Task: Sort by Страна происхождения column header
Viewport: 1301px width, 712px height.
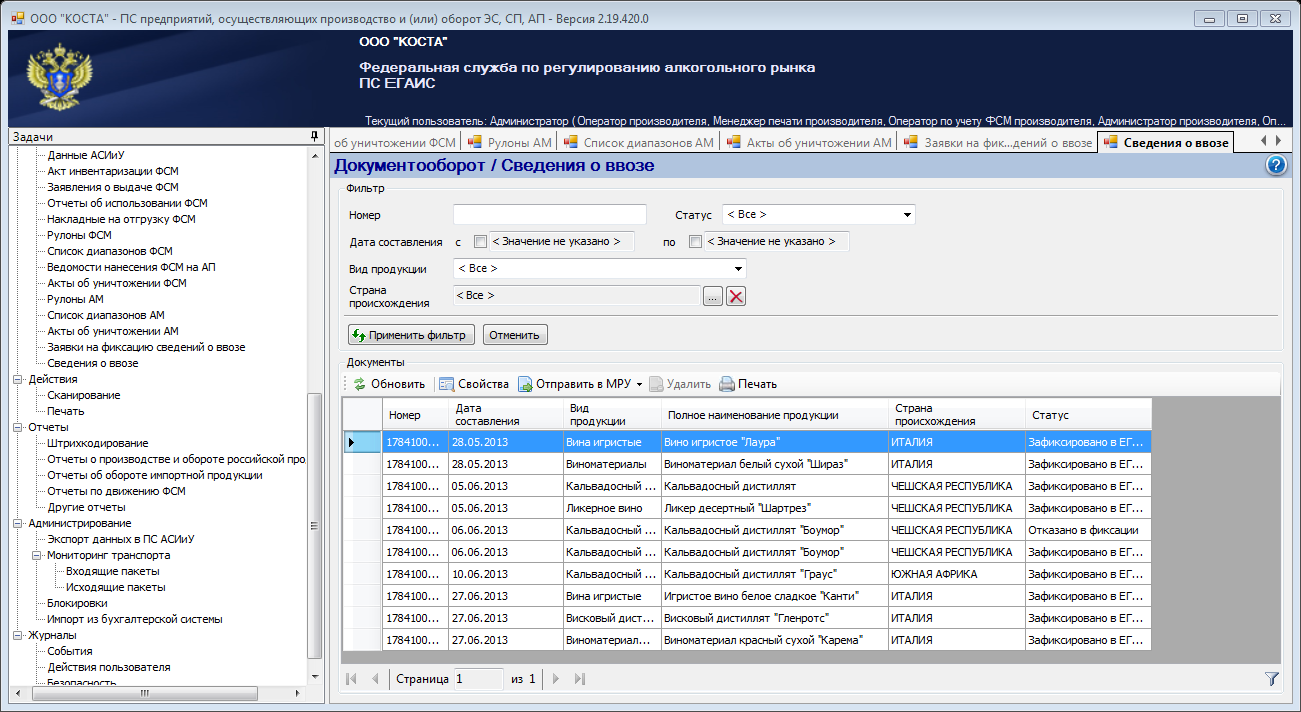Action: click(x=957, y=415)
